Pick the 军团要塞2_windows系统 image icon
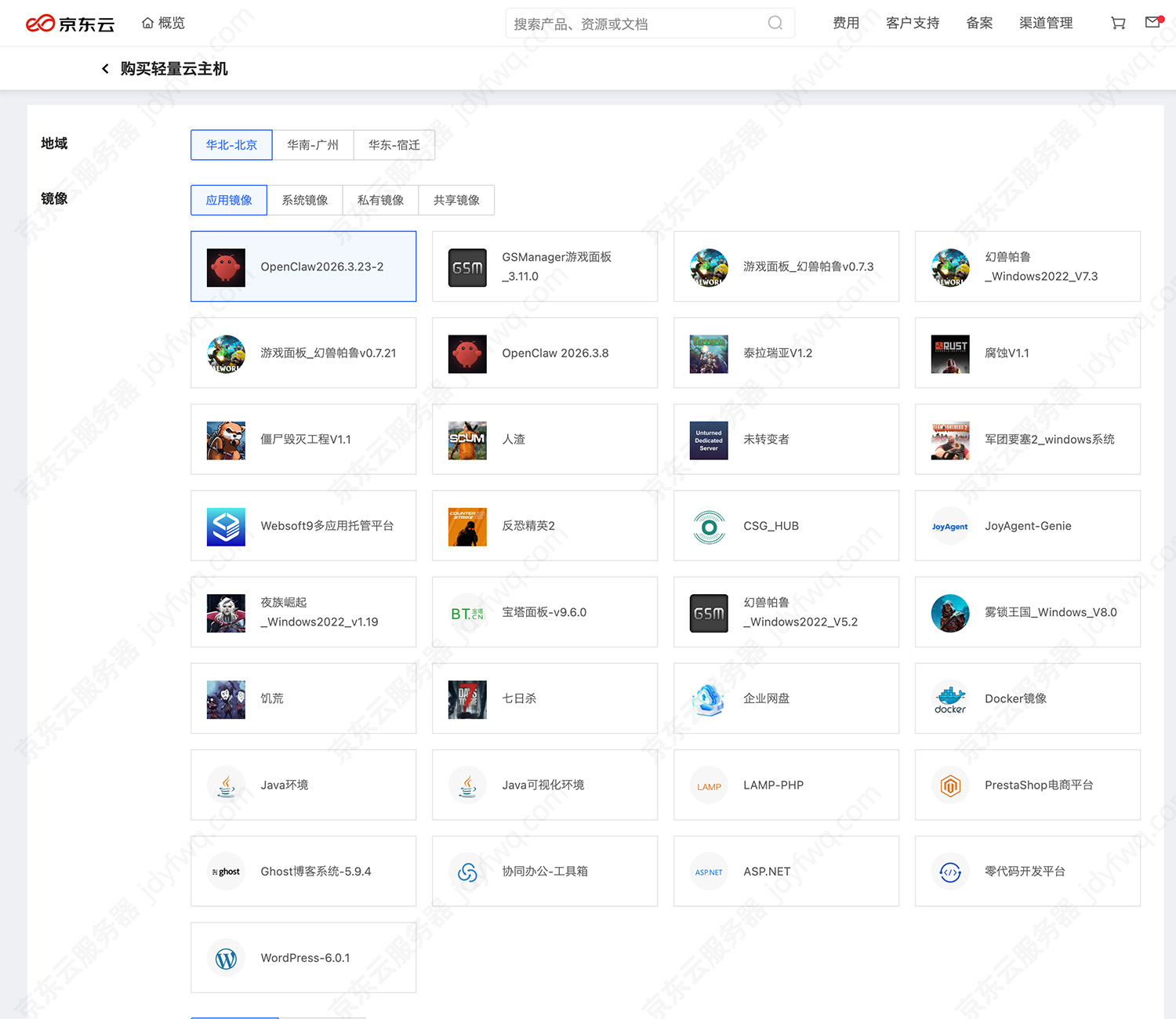 pos(950,440)
